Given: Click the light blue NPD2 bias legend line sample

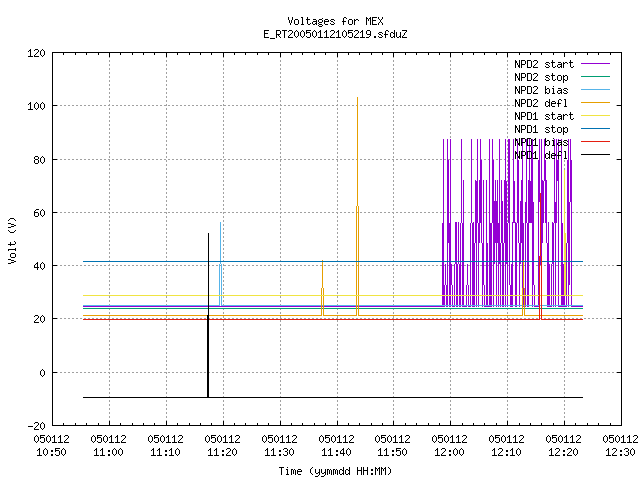Looking at the screenshot, I should (595, 89).
